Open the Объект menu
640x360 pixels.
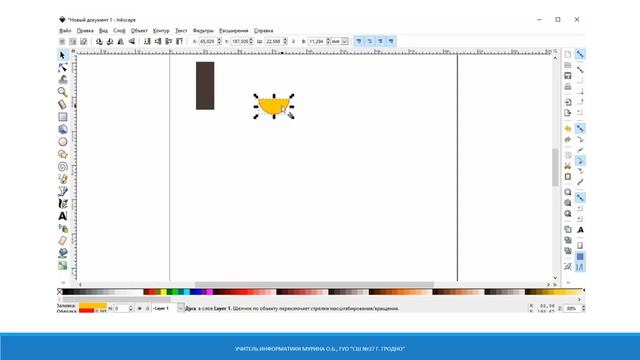[x=139, y=31]
